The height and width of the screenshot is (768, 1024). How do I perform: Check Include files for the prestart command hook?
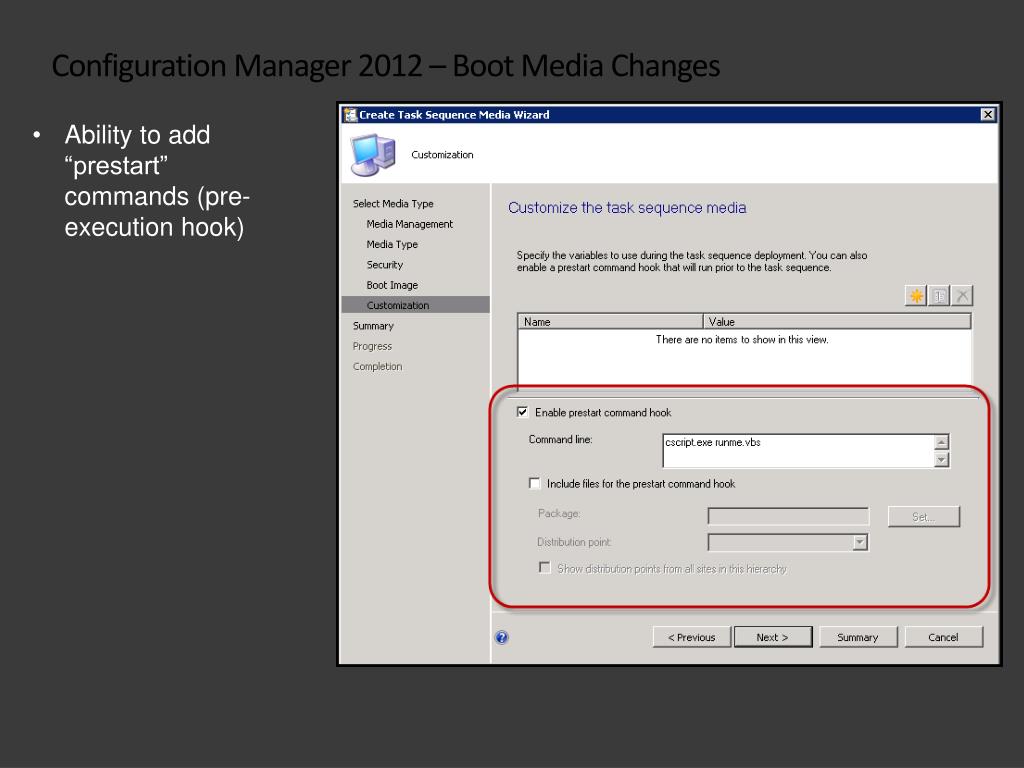(535, 483)
